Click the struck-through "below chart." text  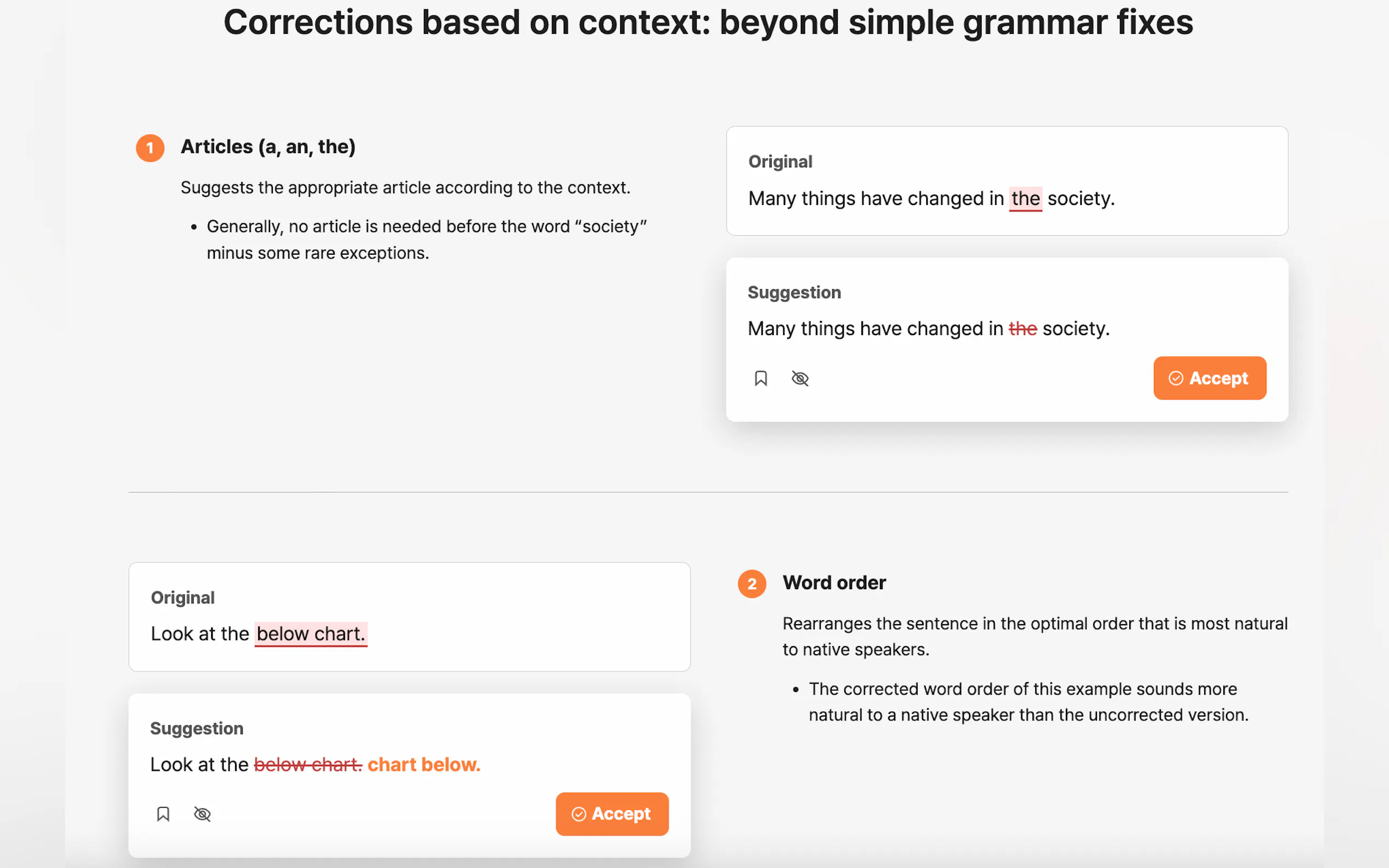click(x=308, y=765)
